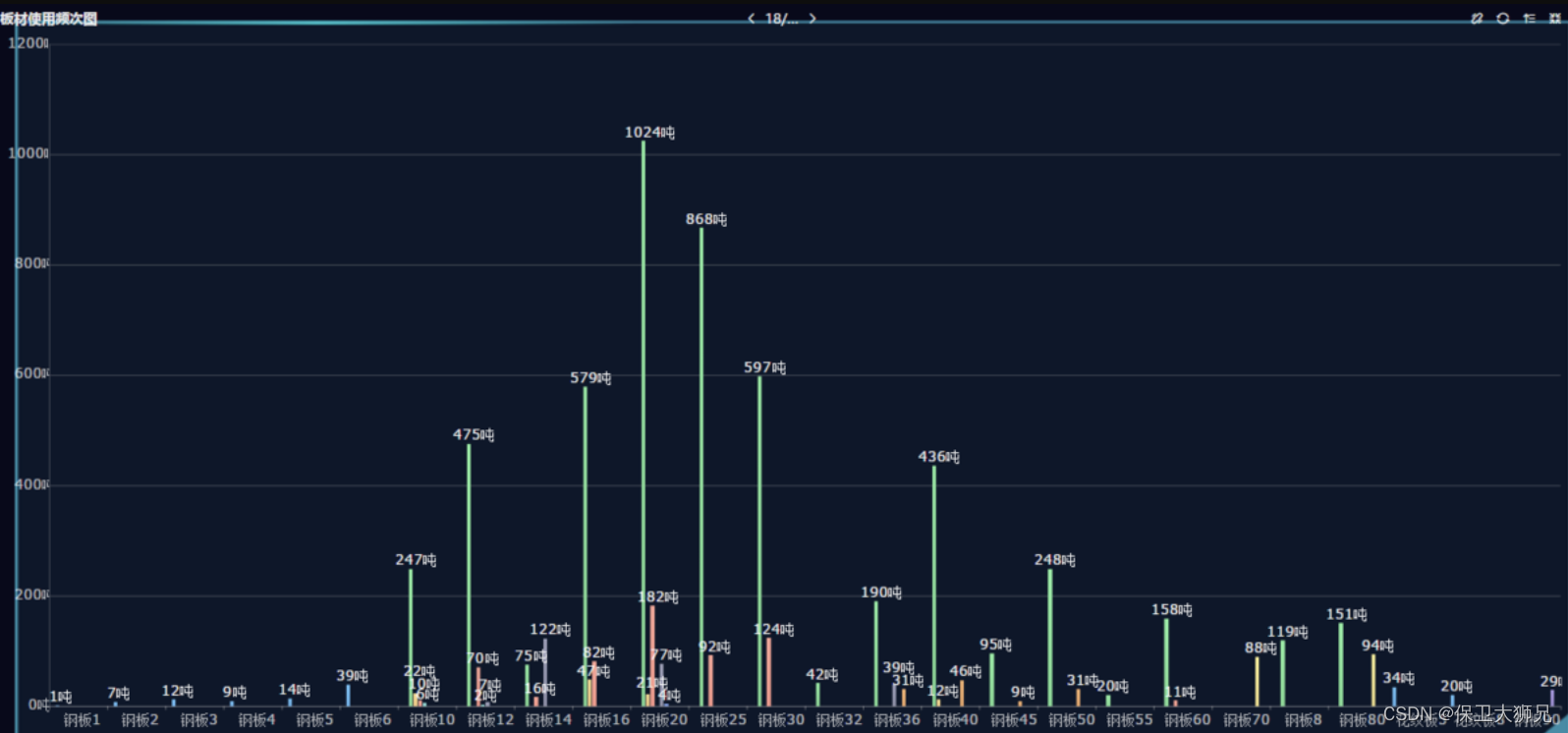
Task: Click the 18/... page indicator
Action: [782, 19]
